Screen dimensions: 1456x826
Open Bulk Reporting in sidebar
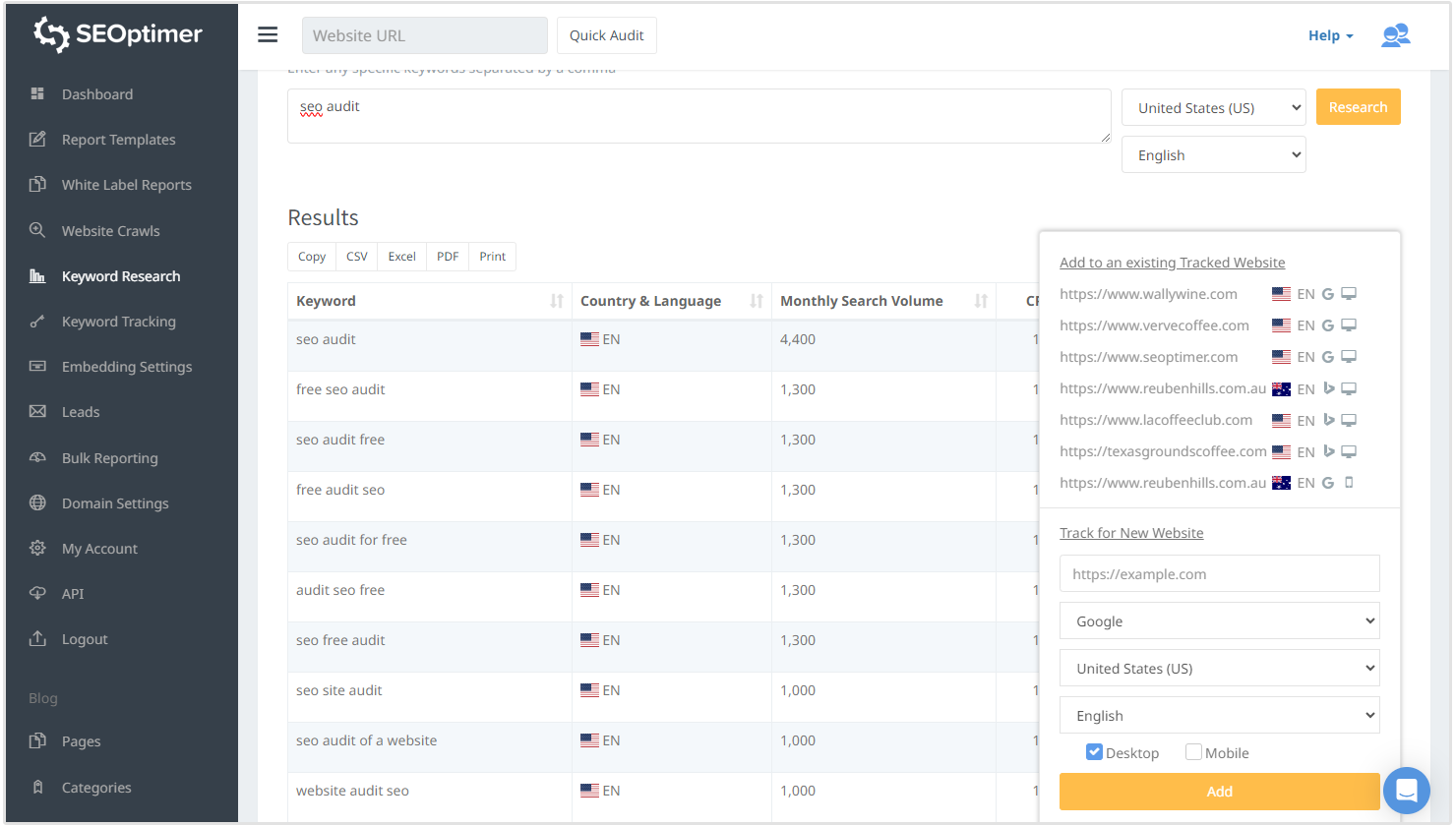109,458
